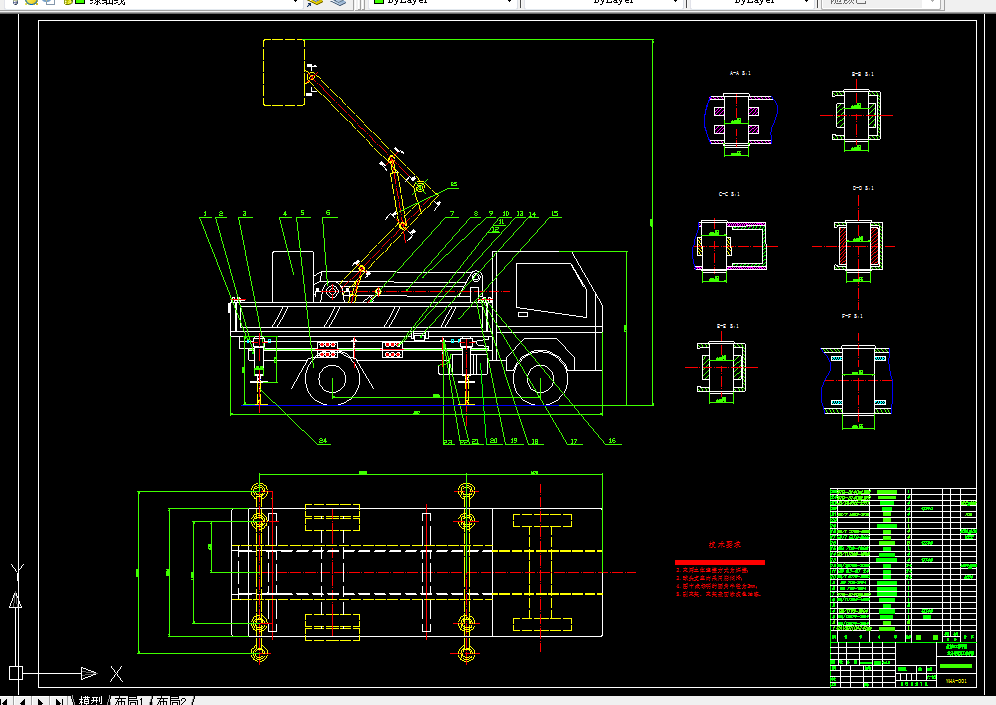Click the yellow dashed work basket outline
The width and height of the screenshot is (996, 705).
click(284, 72)
